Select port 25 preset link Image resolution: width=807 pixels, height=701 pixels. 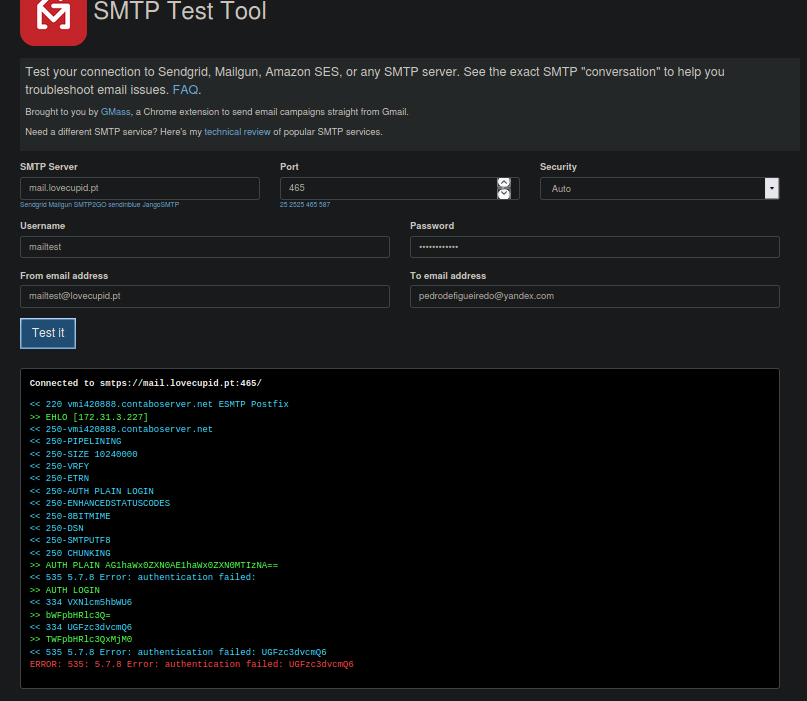284,205
